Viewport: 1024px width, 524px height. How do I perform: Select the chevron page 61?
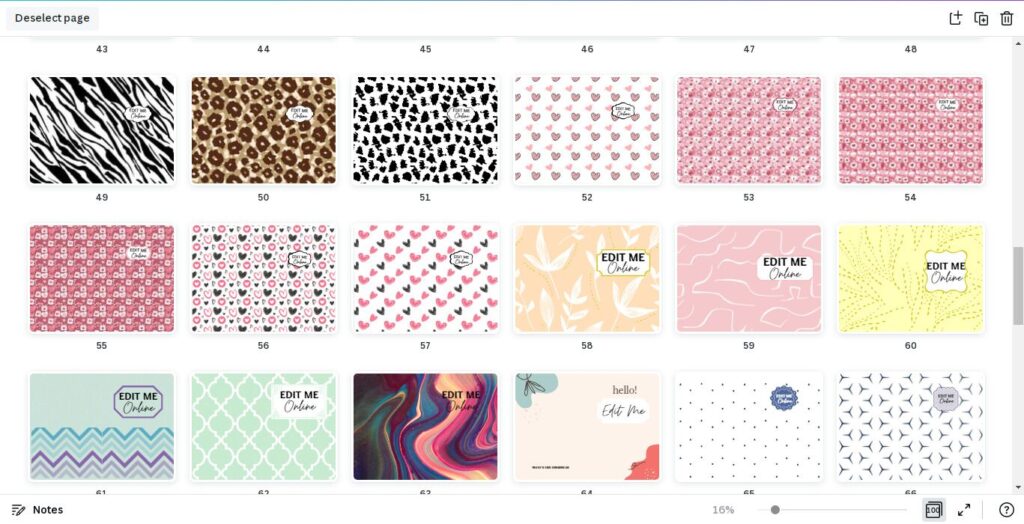[x=102, y=427]
